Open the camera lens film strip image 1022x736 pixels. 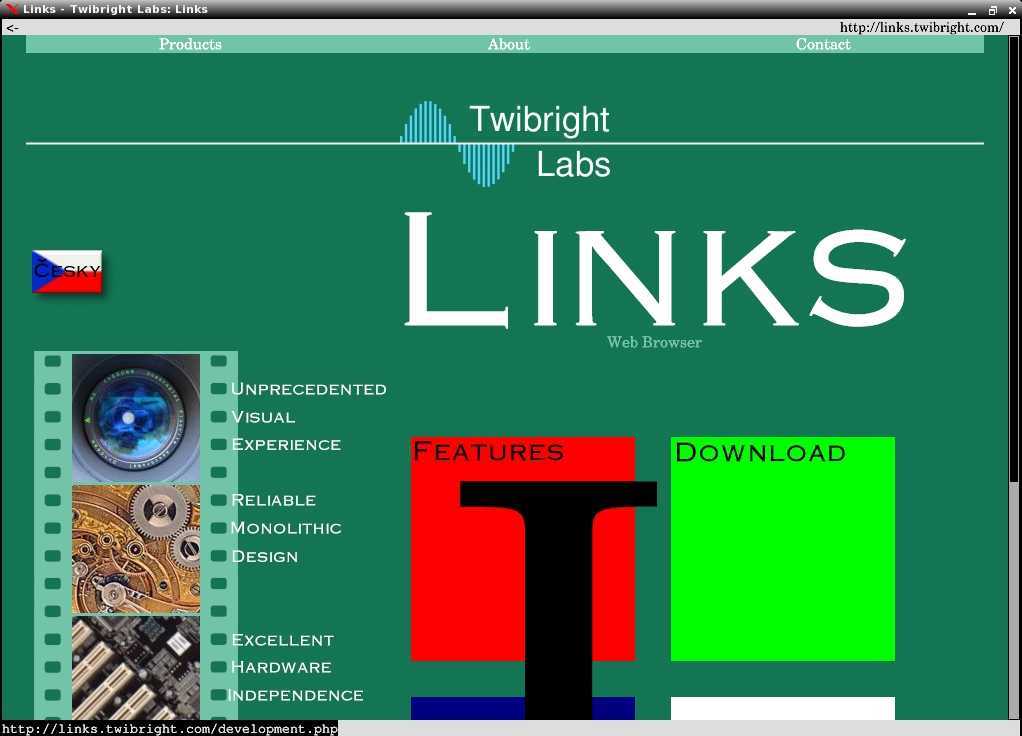[136, 418]
